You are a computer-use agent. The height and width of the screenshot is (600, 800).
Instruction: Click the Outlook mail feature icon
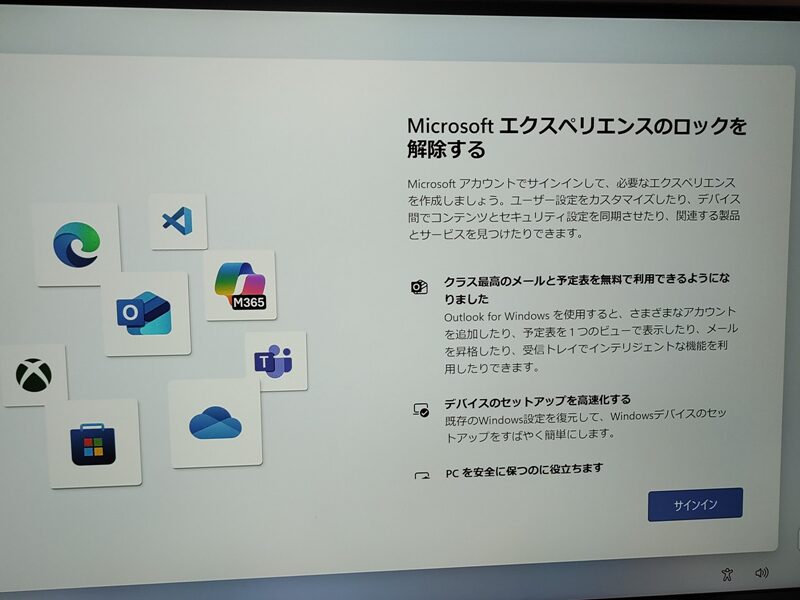pos(419,287)
